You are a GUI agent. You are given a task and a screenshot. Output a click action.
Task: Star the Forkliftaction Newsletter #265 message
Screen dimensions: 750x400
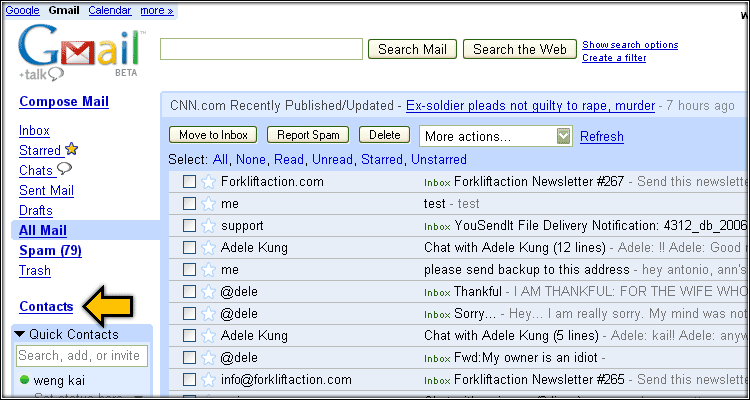pos(208,380)
